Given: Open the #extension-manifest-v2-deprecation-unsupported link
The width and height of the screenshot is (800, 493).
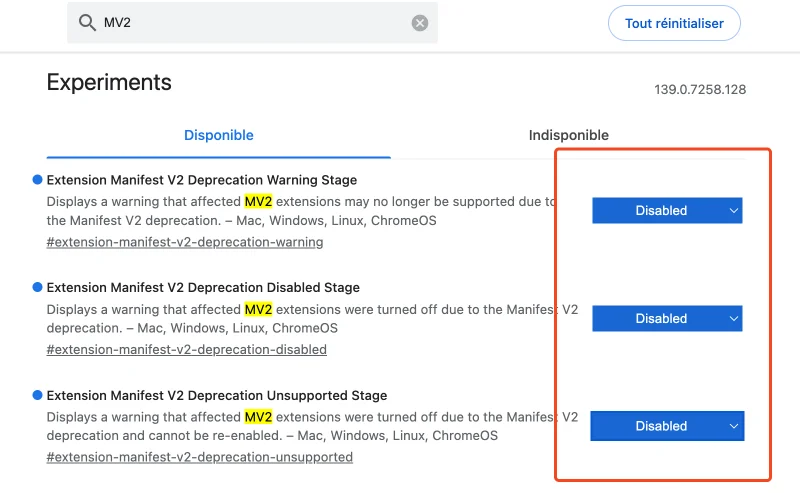Looking at the screenshot, I should click(199, 457).
